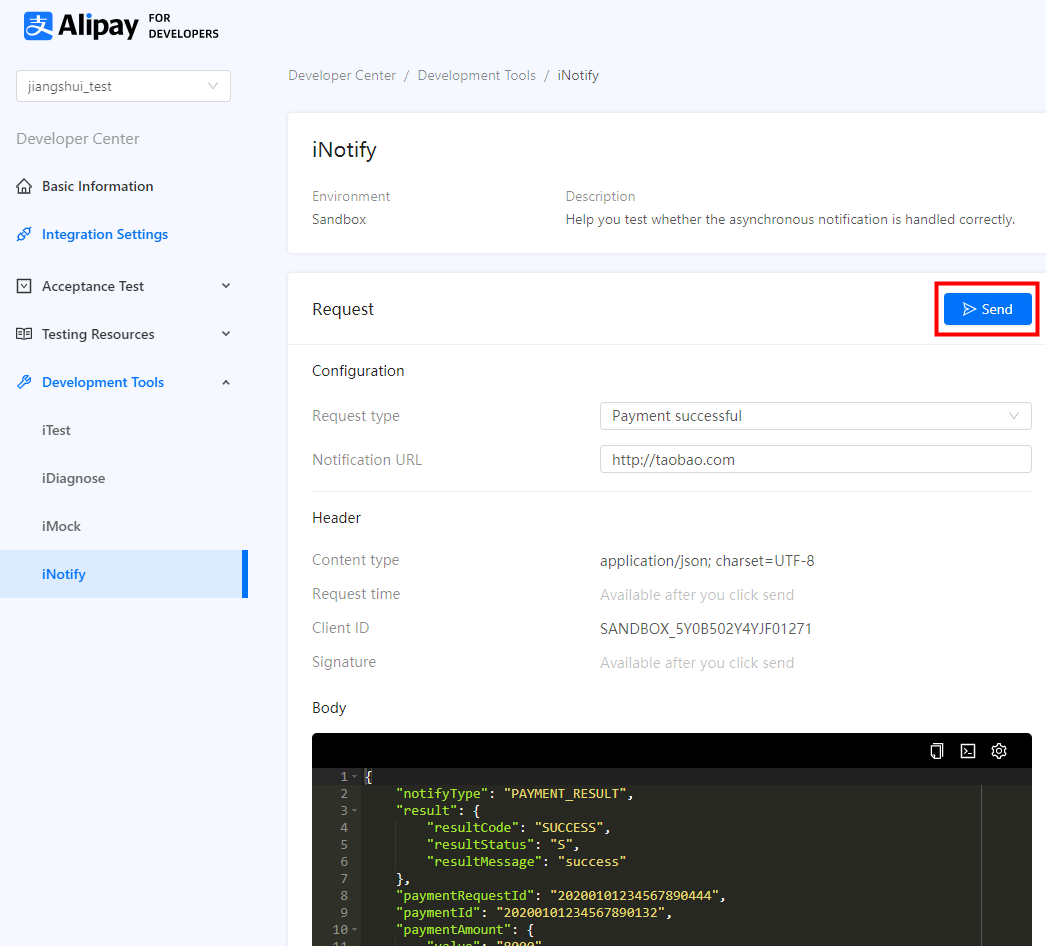Open the jiangshui_test account dropdown
The image size is (1046, 946).
pyautogui.click(x=123, y=87)
